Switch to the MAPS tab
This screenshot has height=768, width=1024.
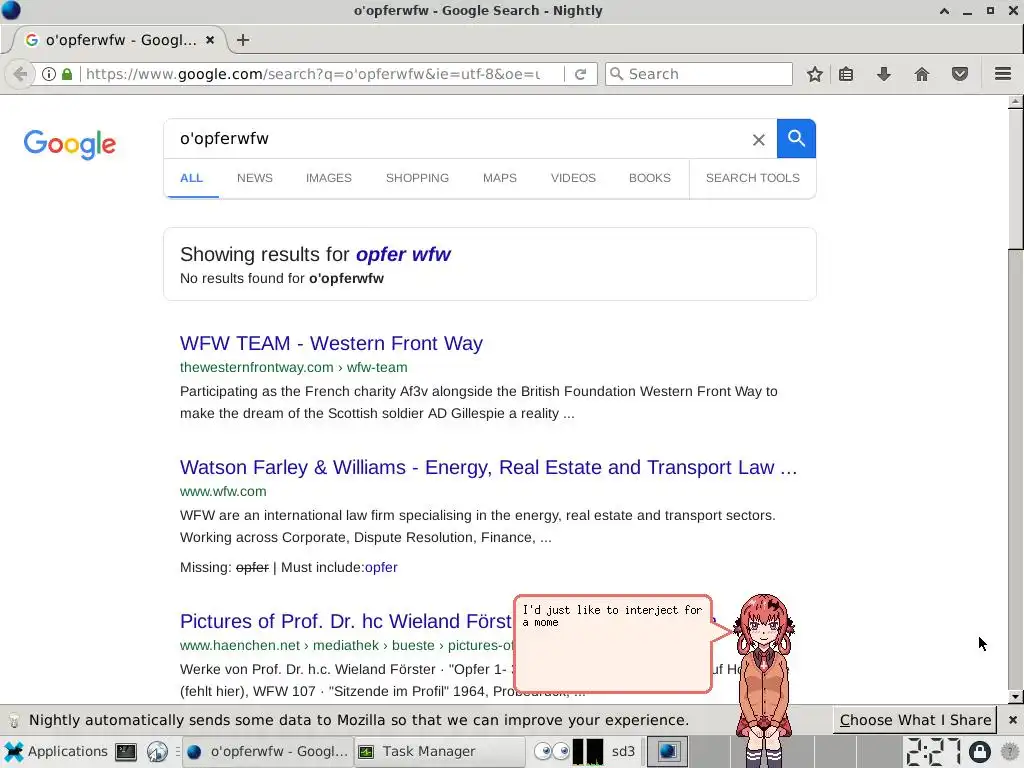tap(500, 178)
